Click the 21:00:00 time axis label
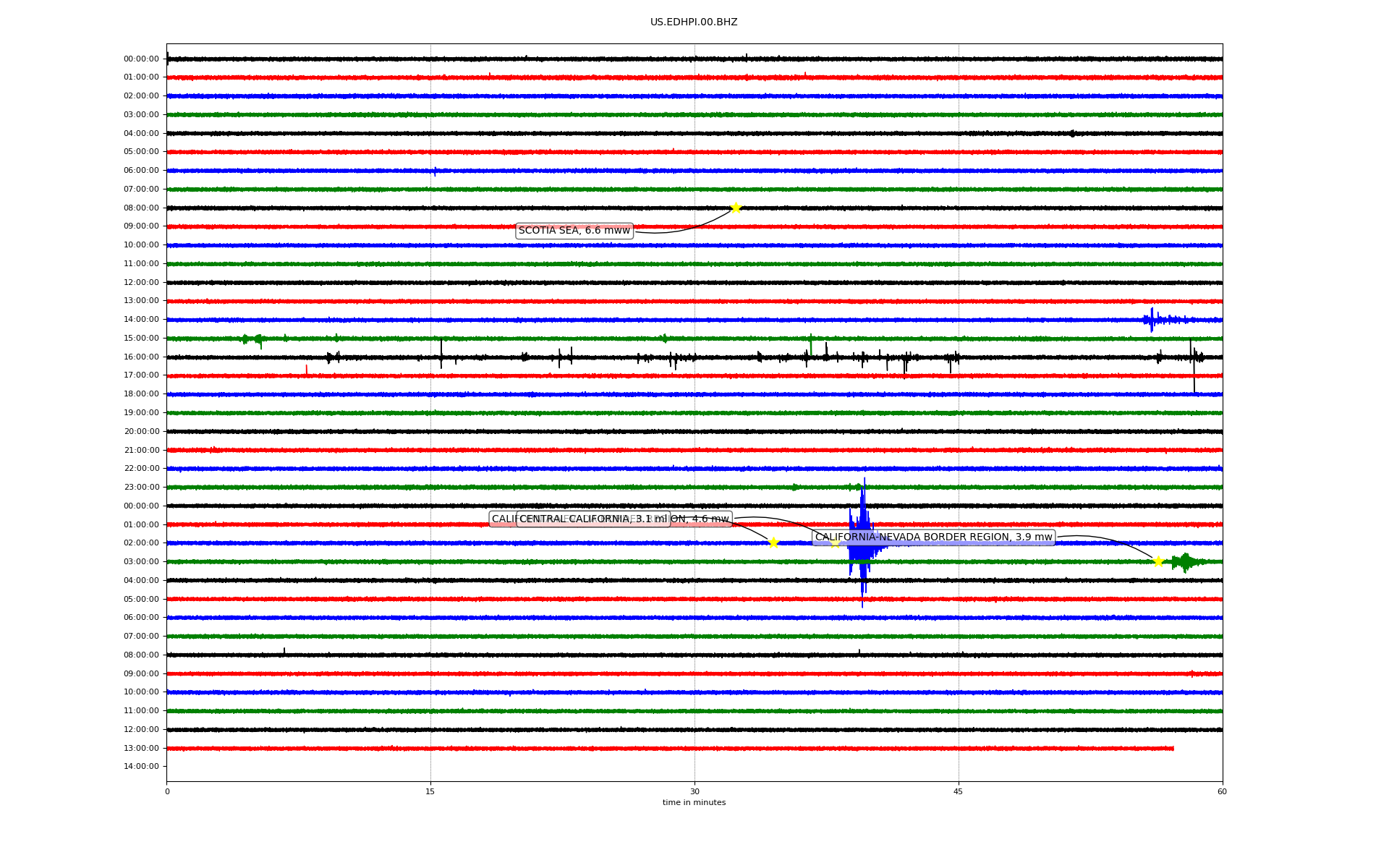This screenshot has height=868, width=1389. tap(141, 450)
